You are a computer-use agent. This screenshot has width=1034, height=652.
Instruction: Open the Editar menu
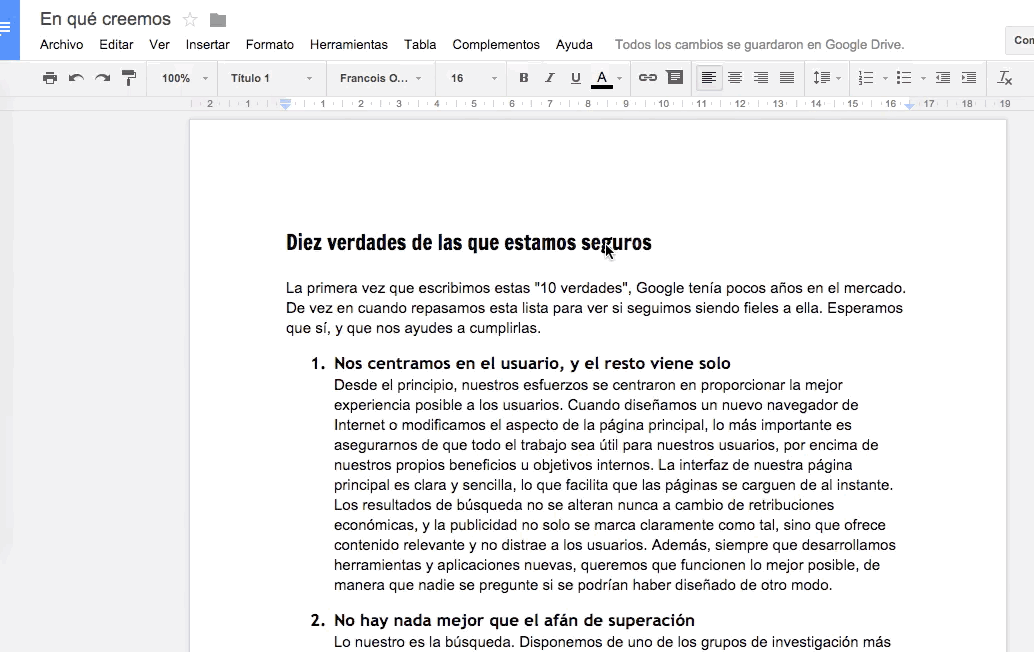click(116, 44)
